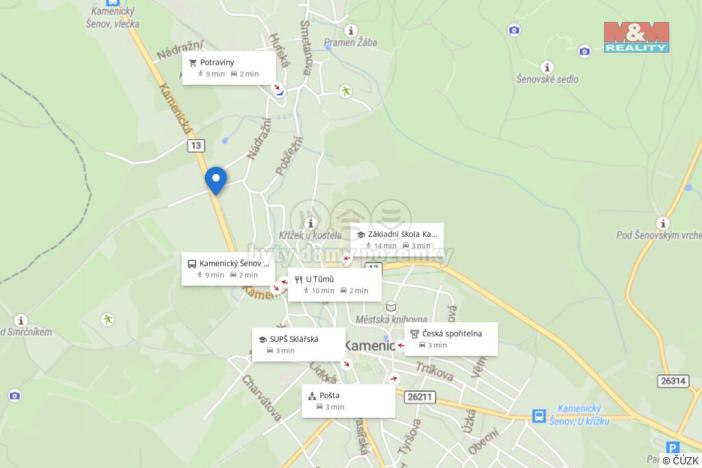Open the Potraviny grocery info card
The image size is (702, 468).
229,68
